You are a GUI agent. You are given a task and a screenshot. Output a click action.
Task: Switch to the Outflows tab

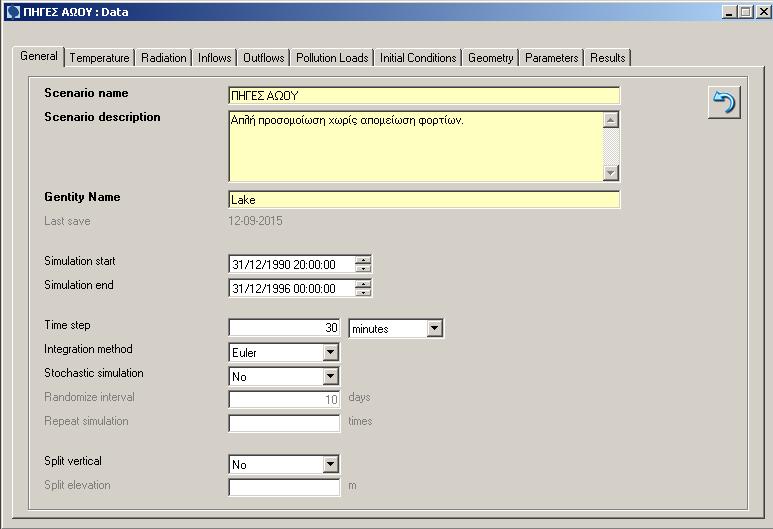[x=264, y=58]
